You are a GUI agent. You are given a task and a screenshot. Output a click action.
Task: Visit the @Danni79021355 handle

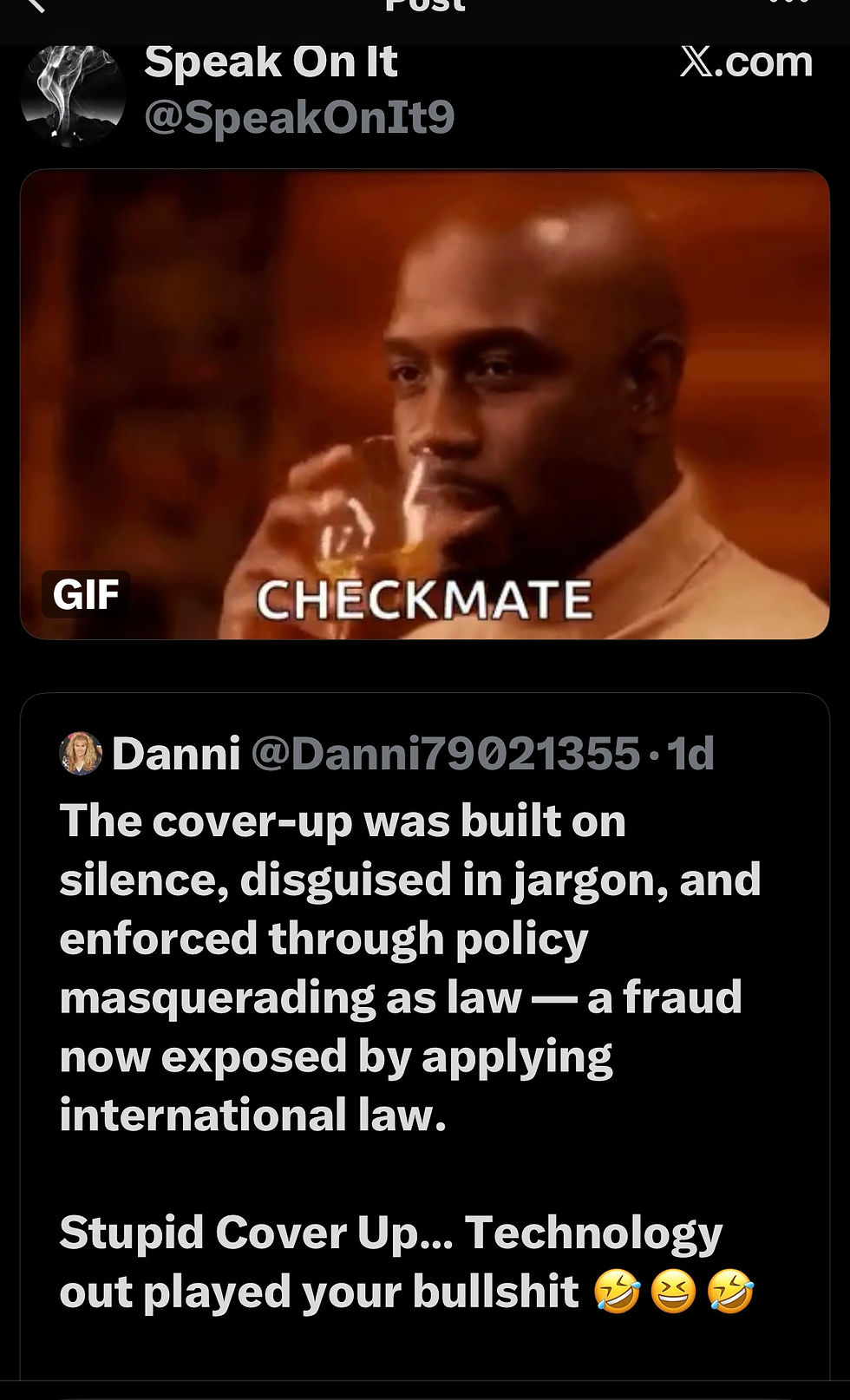pos(446,753)
